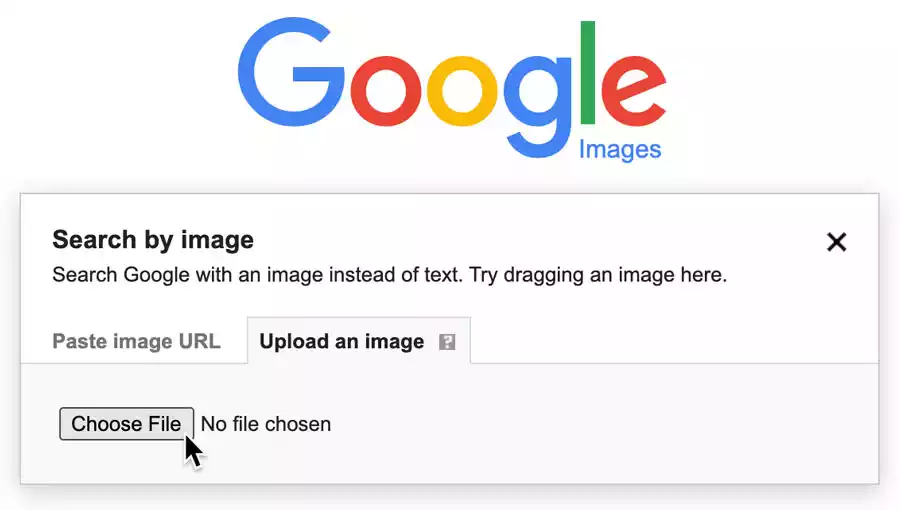This screenshot has width=900, height=510.
Task: Click the yellow o in the logo
Action: 463,90
